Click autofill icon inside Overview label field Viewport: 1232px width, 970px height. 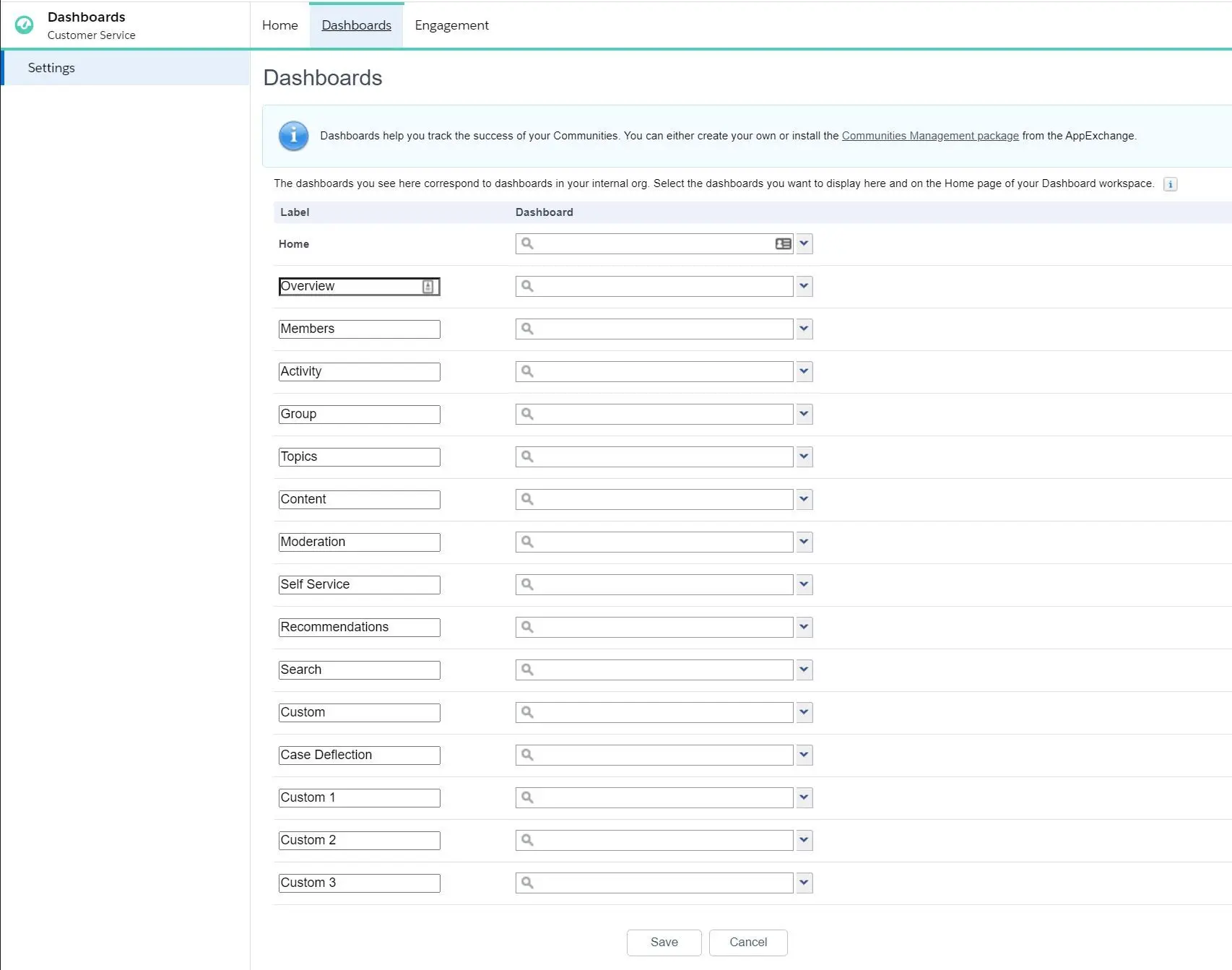pyautogui.click(x=428, y=287)
